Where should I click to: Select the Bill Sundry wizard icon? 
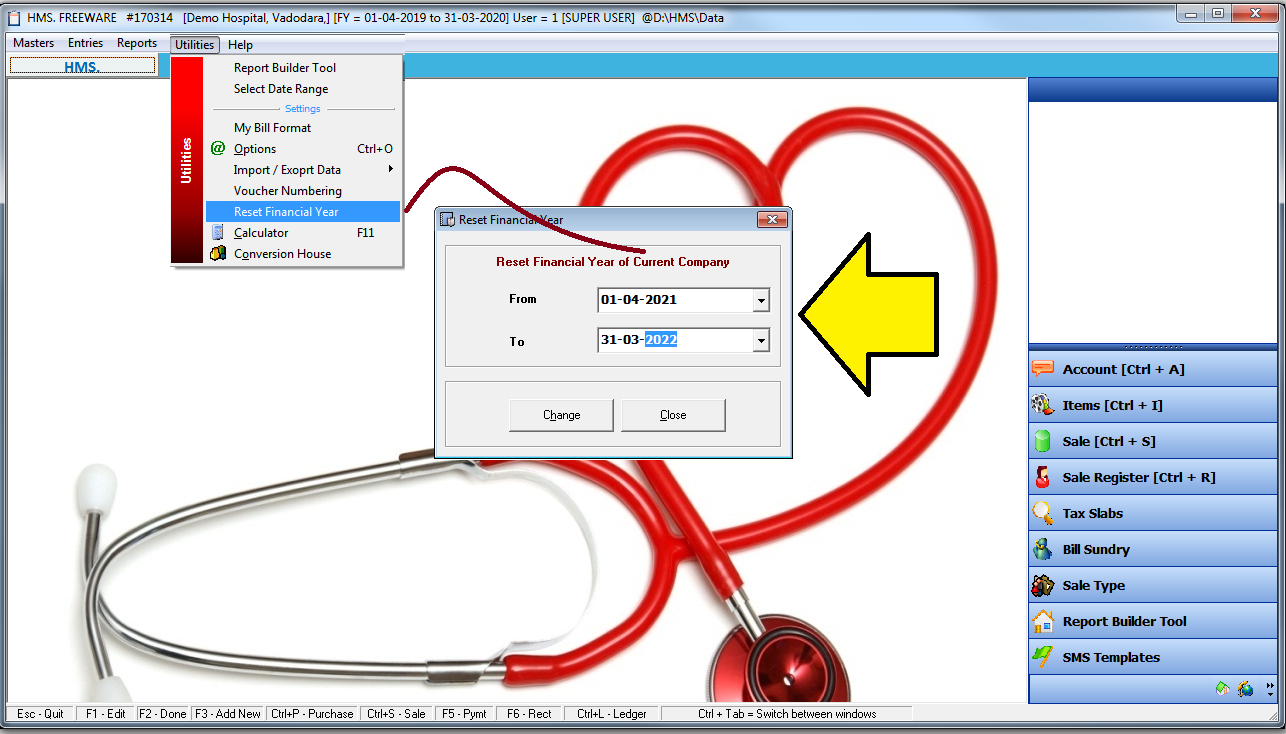pyautogui.click(x=1042, y=548)
